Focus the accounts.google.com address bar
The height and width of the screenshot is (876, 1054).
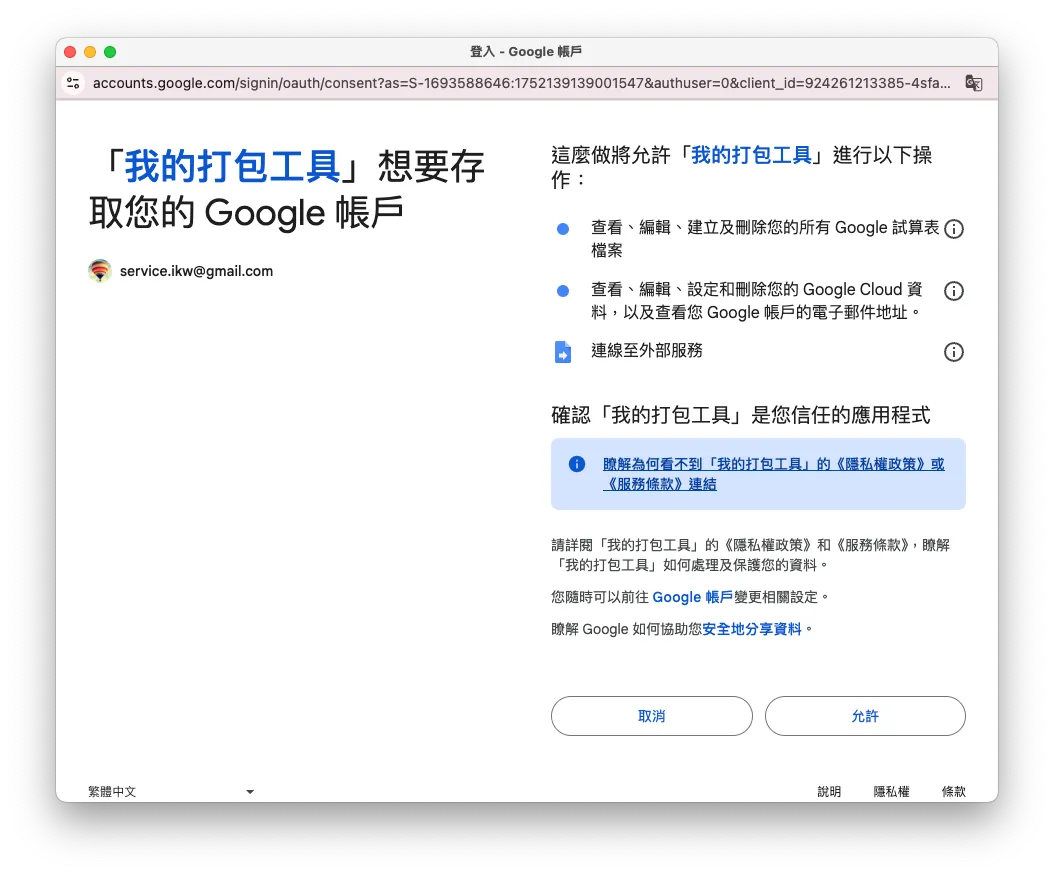[x=520, y=83]
